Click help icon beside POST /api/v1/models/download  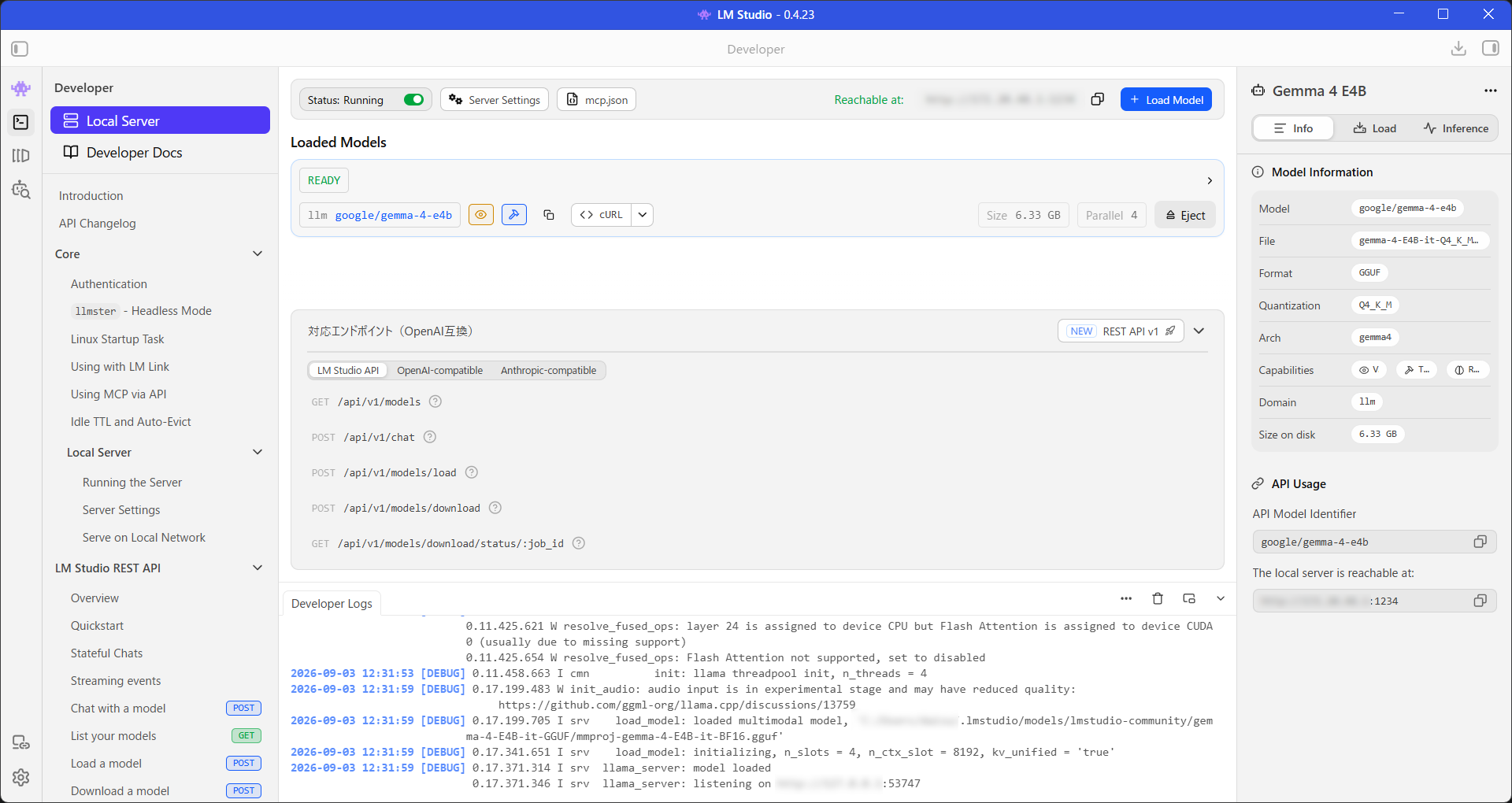(495, 508)
